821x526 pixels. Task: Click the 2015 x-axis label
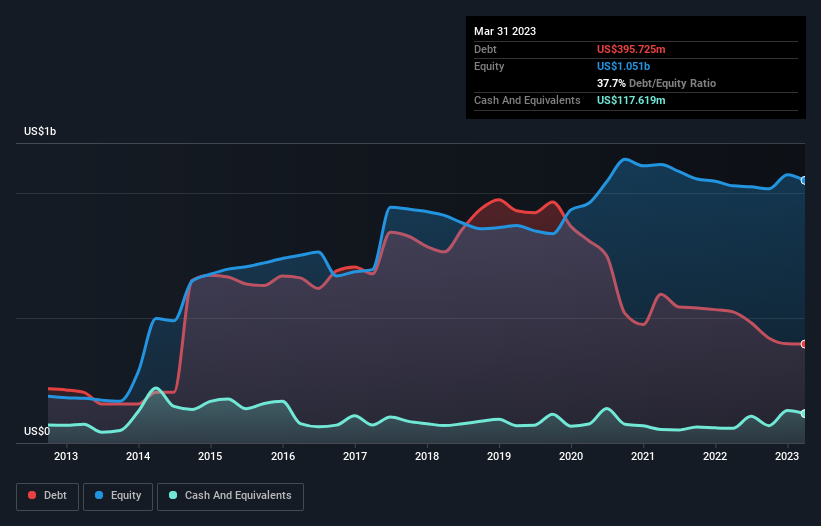[x=210, y=456]
